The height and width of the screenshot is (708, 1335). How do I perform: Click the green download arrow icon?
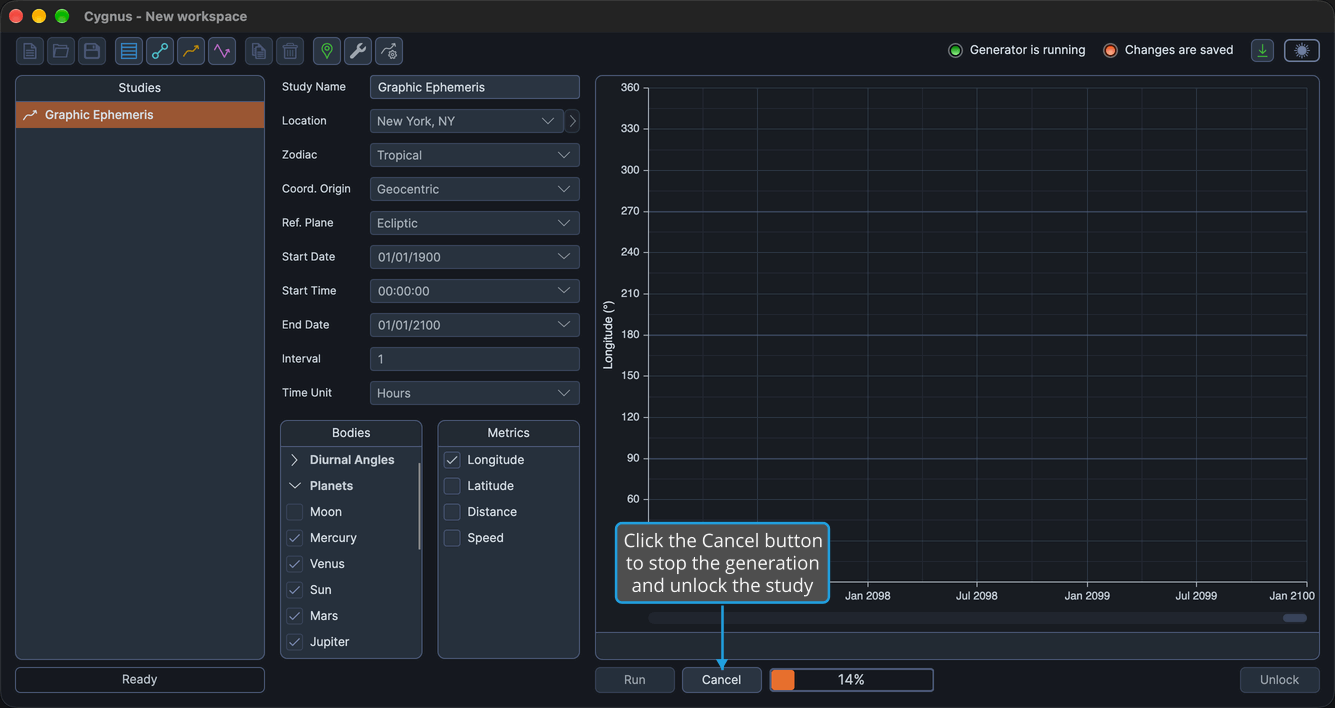(x=1263, y=51)
